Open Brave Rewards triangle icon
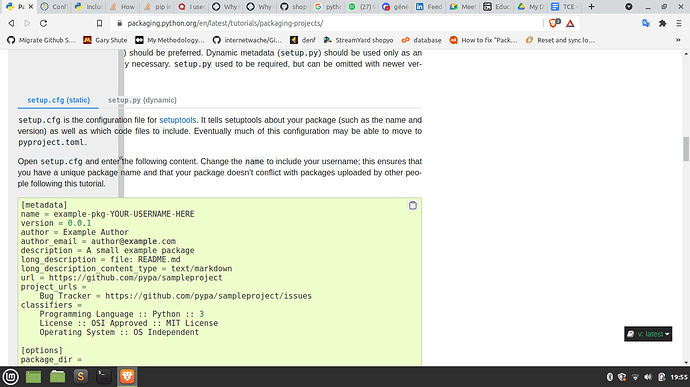Image resolution: width=690 pixels, height=387 pixels. point(570,23)
